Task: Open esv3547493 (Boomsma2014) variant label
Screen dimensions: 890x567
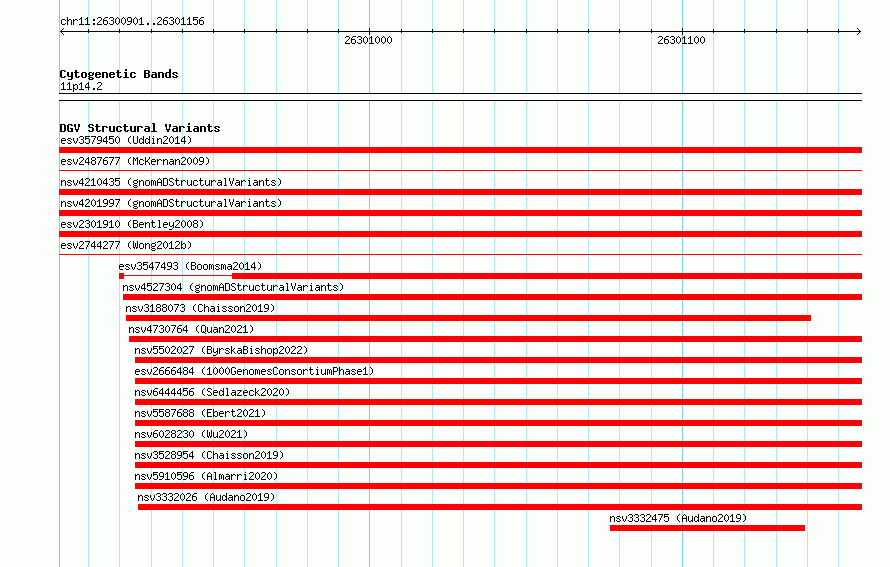Action: pos(190,266)
